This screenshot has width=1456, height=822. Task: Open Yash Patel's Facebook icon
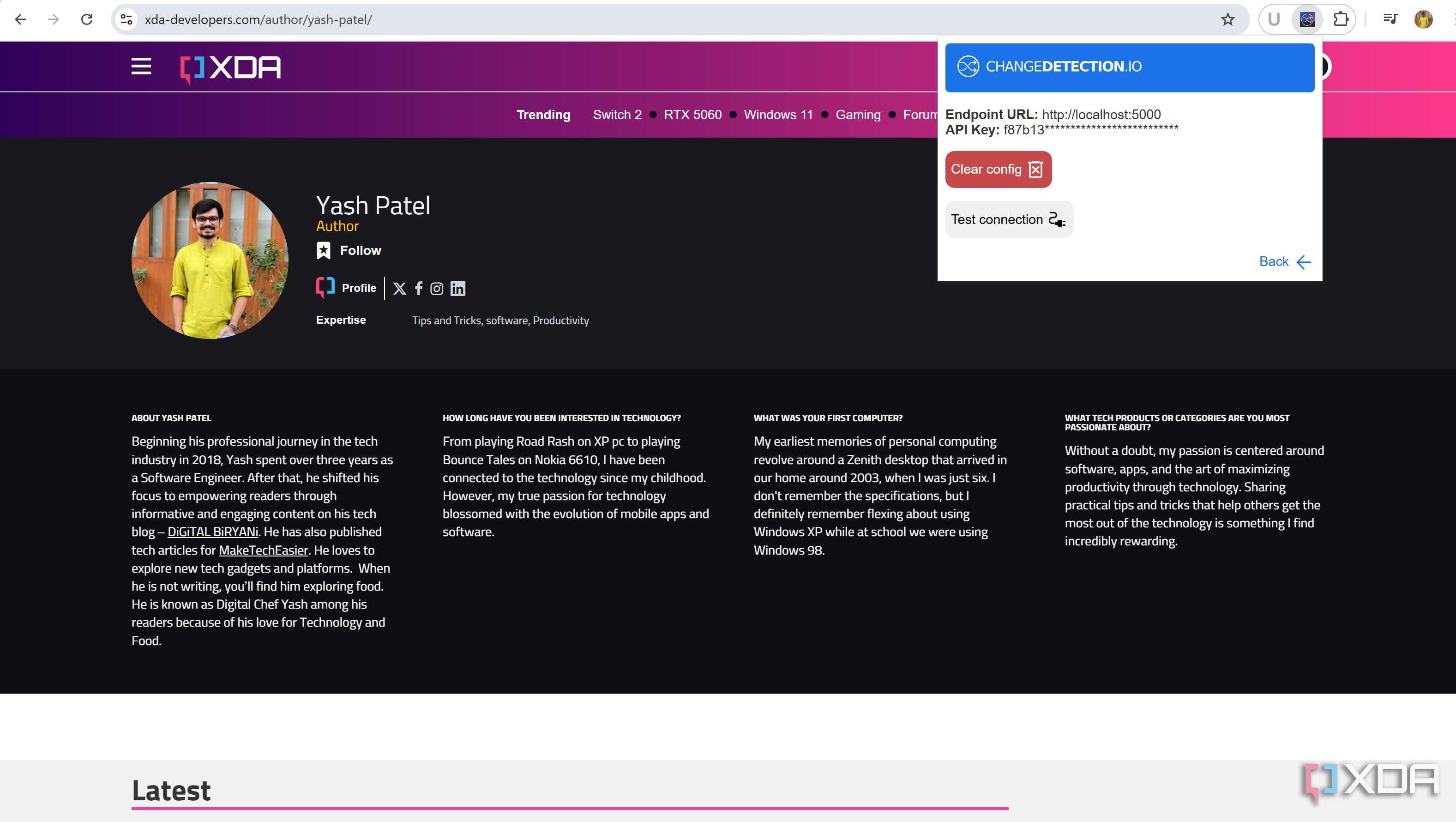click(x=418, y=289)
